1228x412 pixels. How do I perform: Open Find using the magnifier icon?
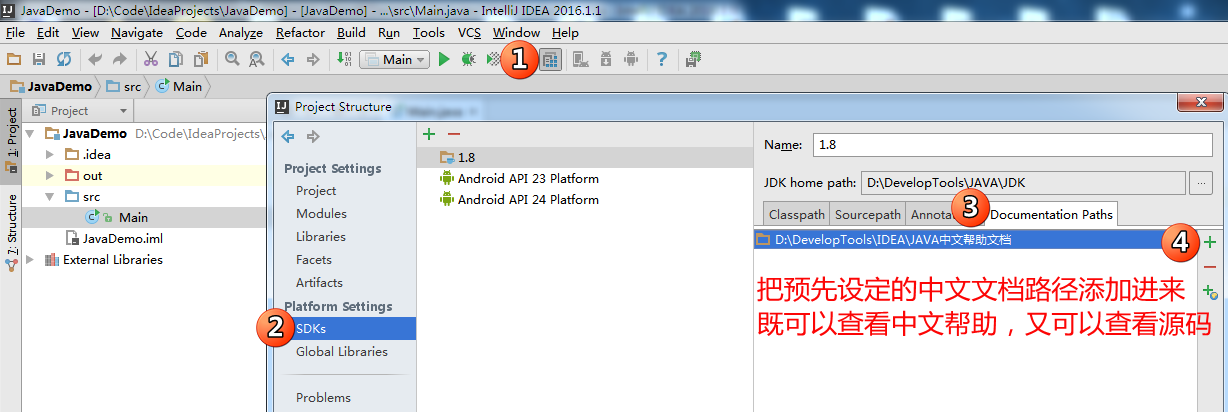(x=232, y=59)
